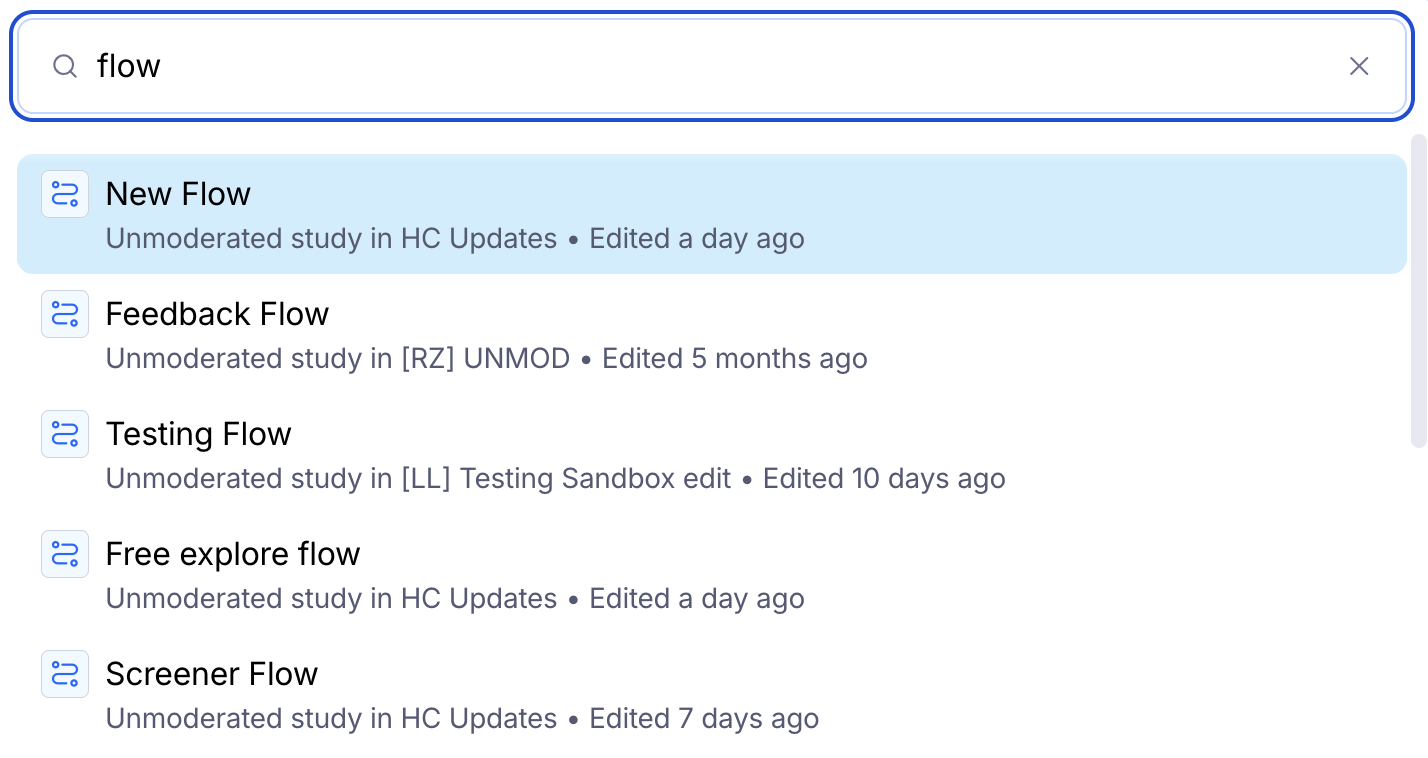Click the icon beside Feedback Flow
The height and width of the screenshot is (758, 1428).
click(x=65, y=314)
